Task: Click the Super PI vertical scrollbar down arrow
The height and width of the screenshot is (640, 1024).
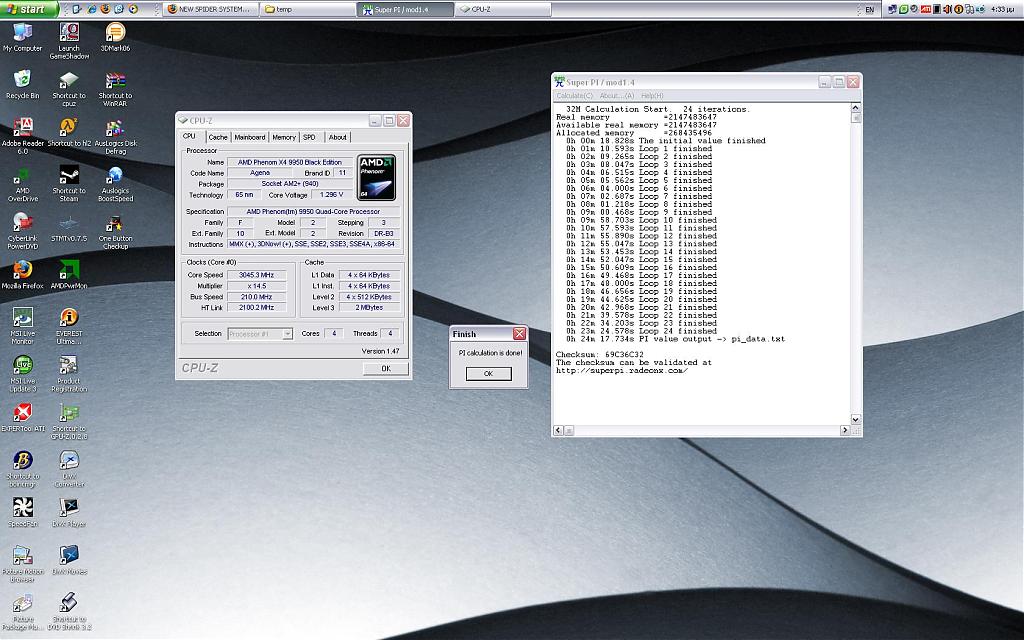Action: (856, 419)
